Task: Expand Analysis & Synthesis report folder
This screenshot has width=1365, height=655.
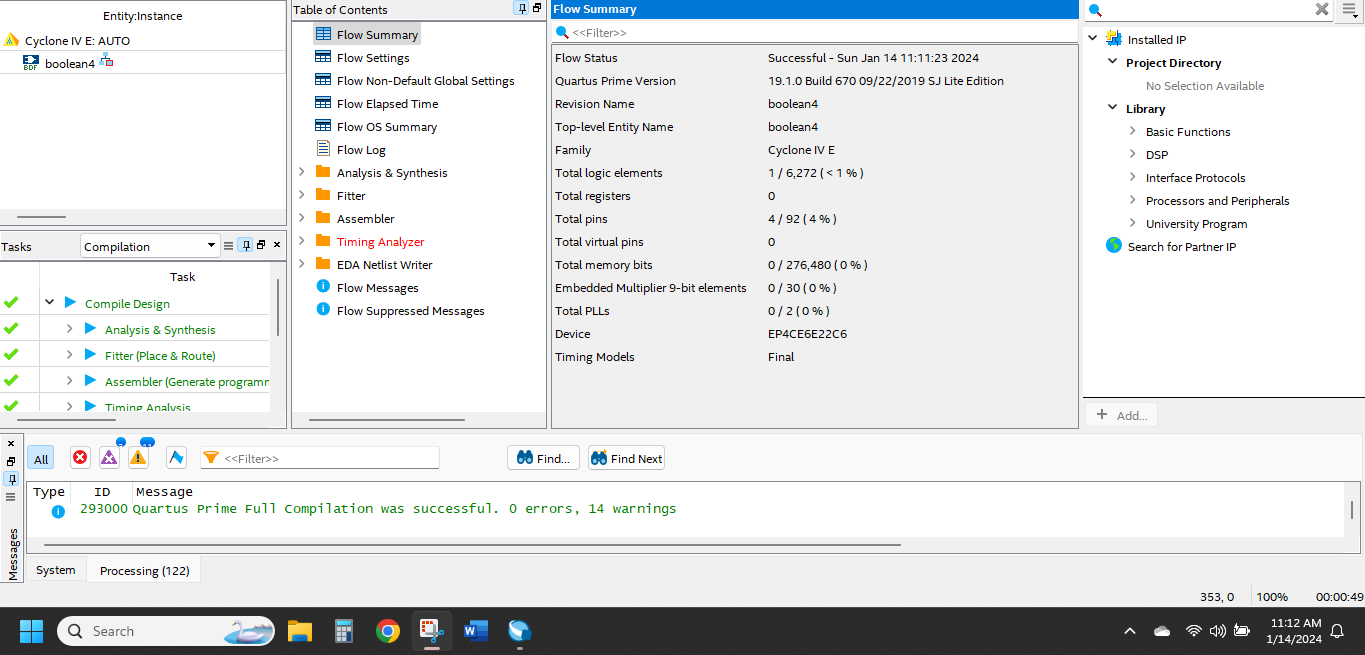Action: pyautogui.click(x=302, y=172)
